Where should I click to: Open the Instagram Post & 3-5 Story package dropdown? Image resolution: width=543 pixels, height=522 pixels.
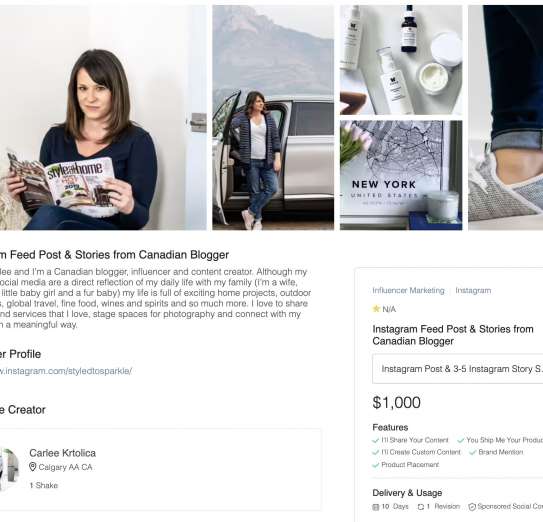coord(458,369)
